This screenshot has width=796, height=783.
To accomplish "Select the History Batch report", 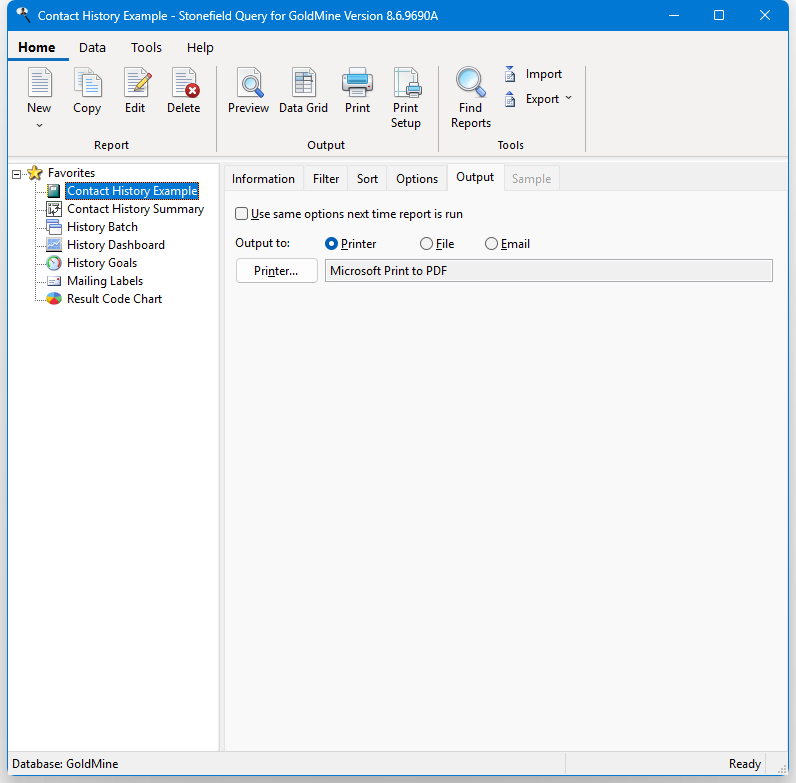I will (103, 226).
